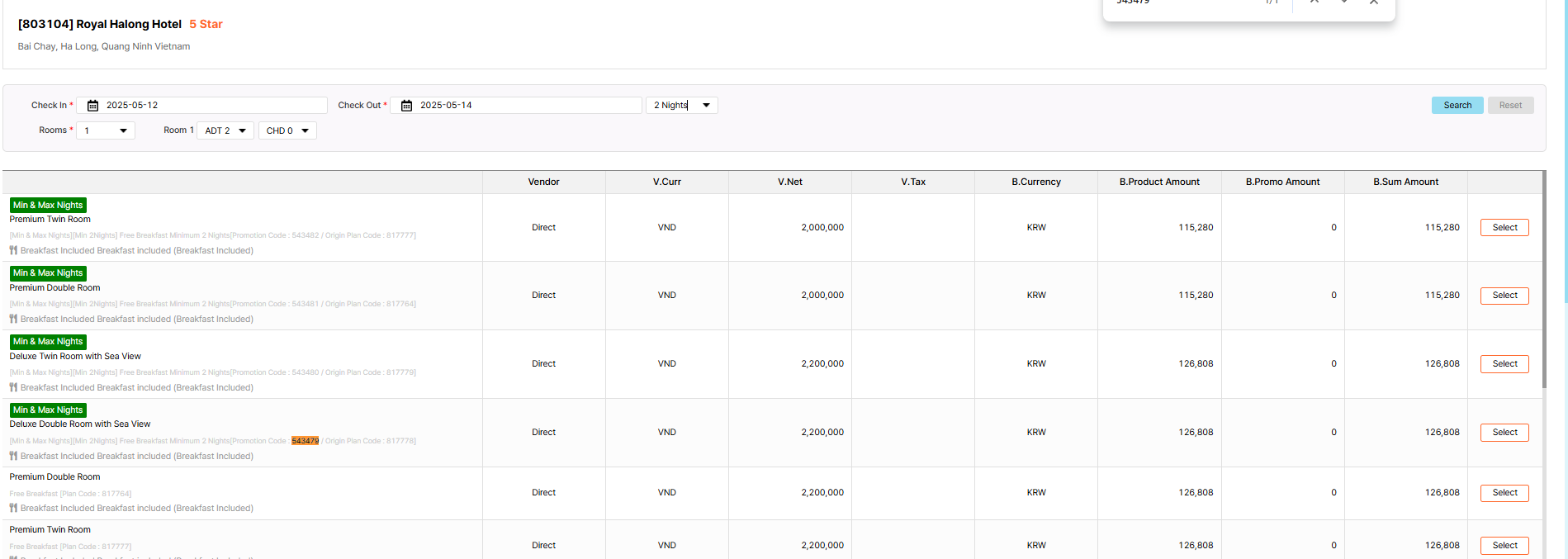
Task: Click the Check Out date field 2025-05-14
Action: 516,106
